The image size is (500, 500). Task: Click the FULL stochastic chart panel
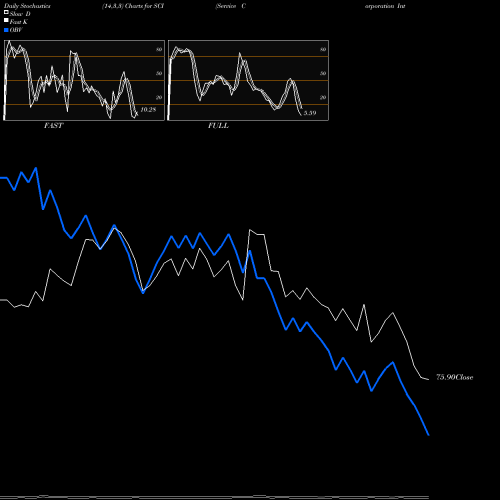pos(248,80)
